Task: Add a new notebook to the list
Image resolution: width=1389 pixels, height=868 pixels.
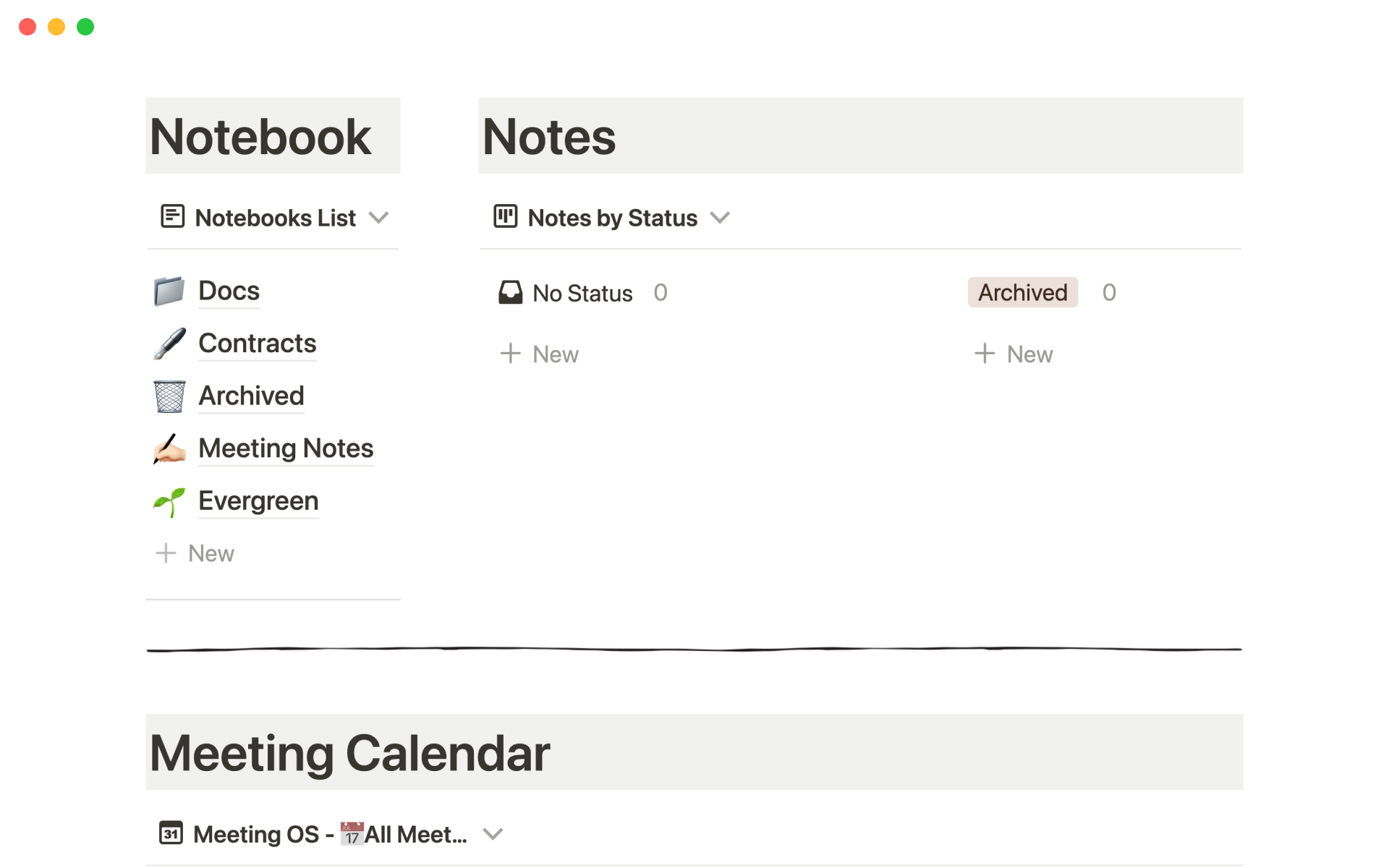Action: 195,553
